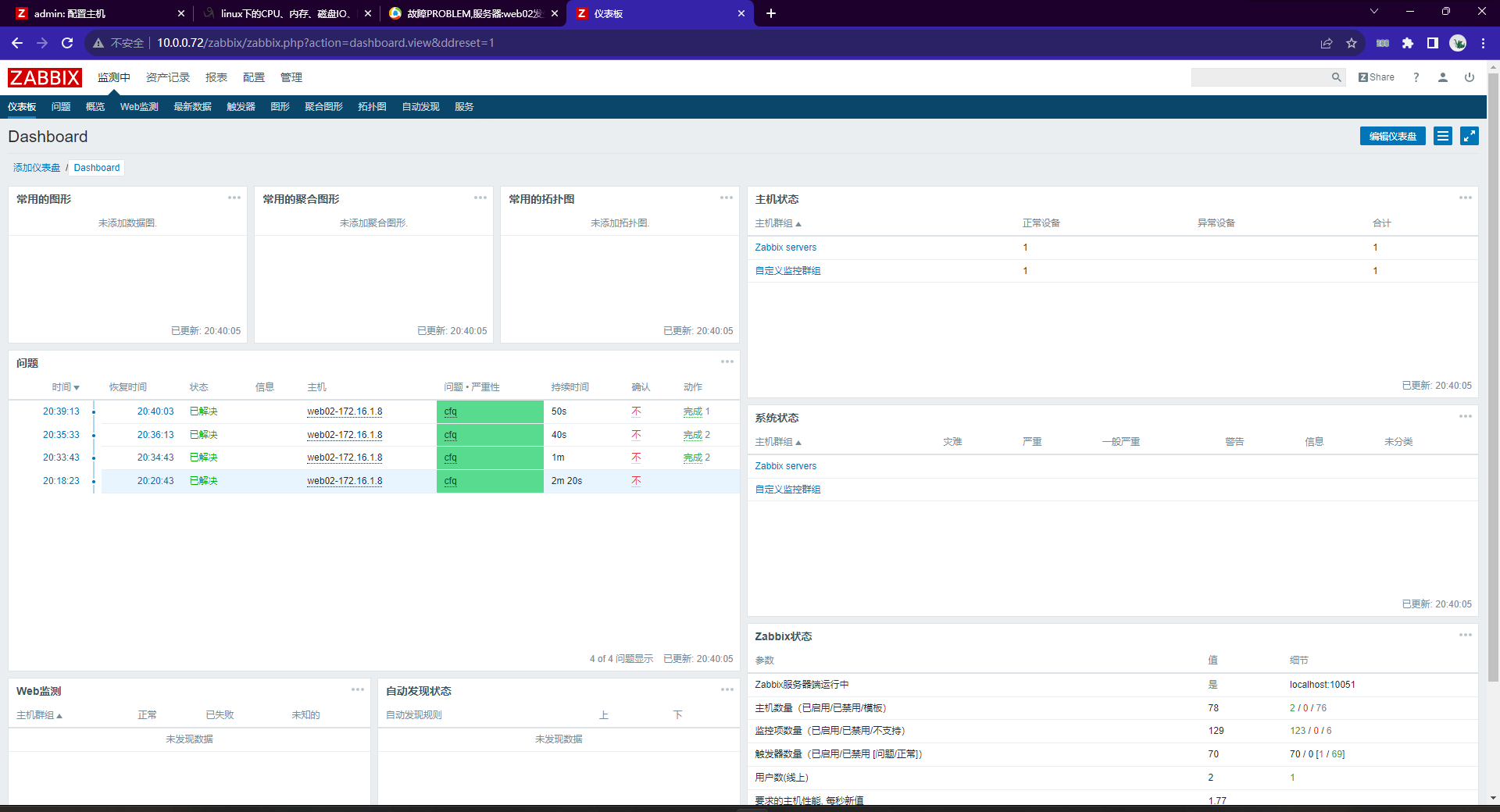The width and height of the screenshot is (1500, 812).
Task: Open host web02-172.16.1.8 in 20:35:33 row
Action: [x=345, y=435]
